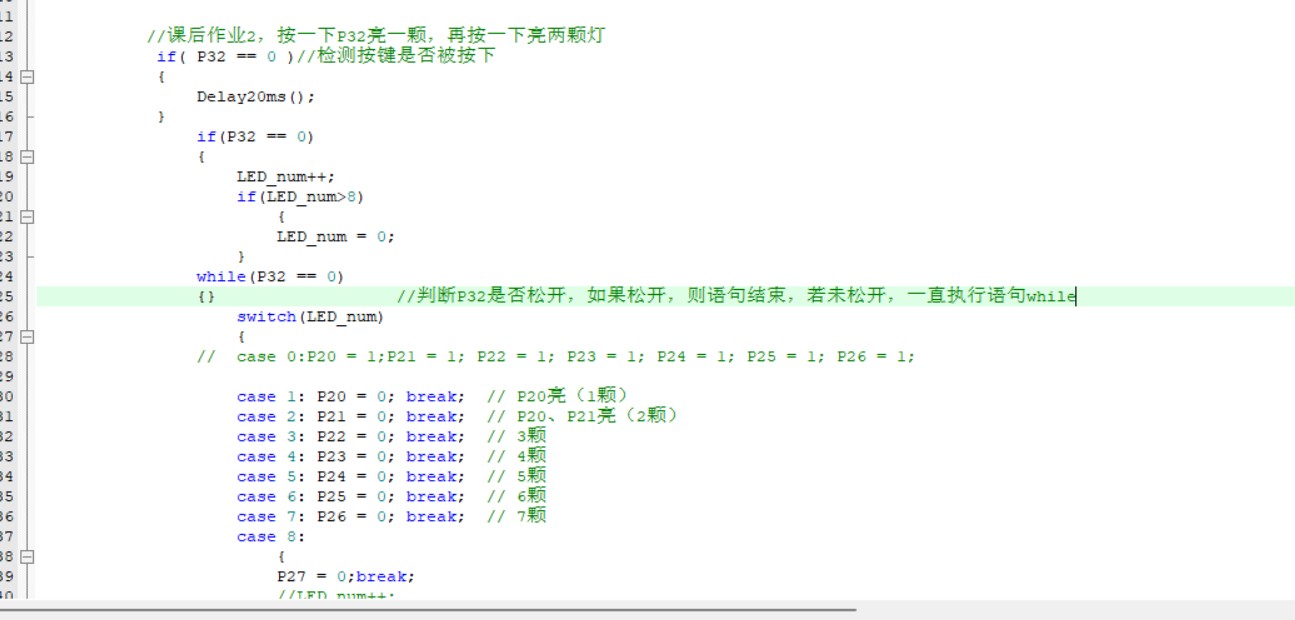Click the homework comment on the top line
1295x620 pixels.
pyautogui.click(x=375, y=36)
